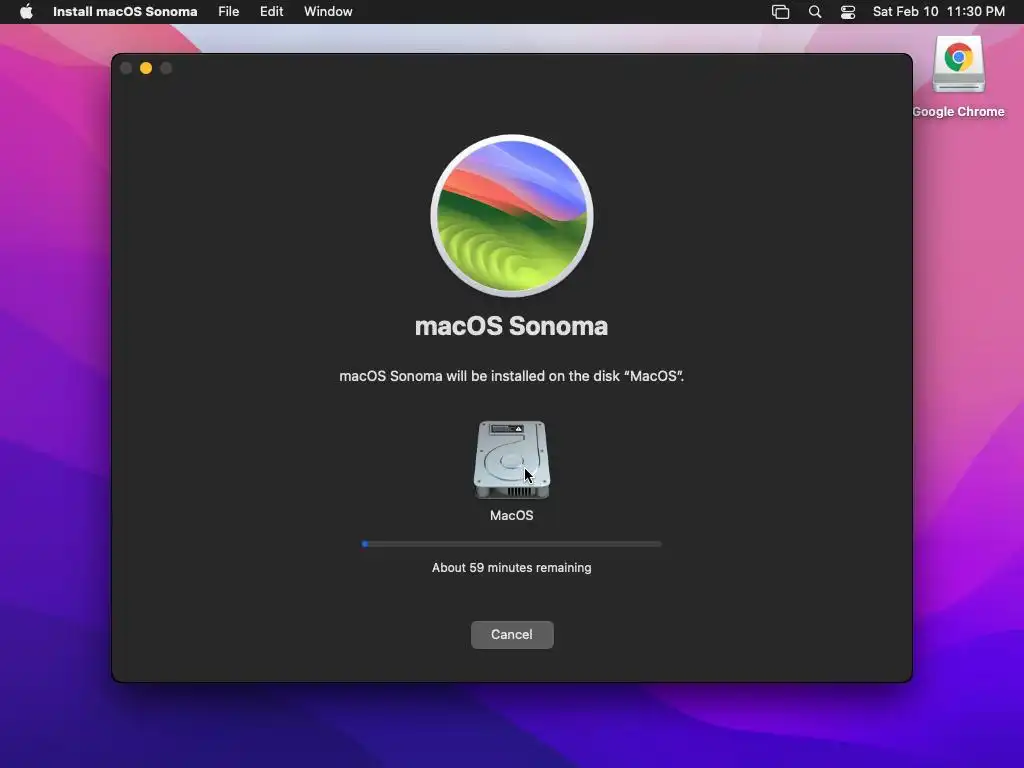The width and height of the screenshot is (1024, 768).
Task: Open Control Center icon in menu bar
Action: (848, 12)
